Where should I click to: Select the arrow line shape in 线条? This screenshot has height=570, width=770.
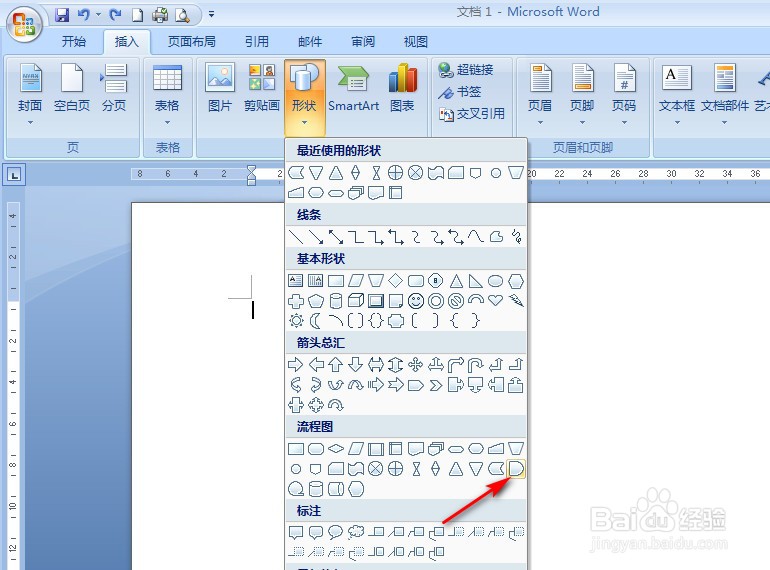click(x=316, y=237)
